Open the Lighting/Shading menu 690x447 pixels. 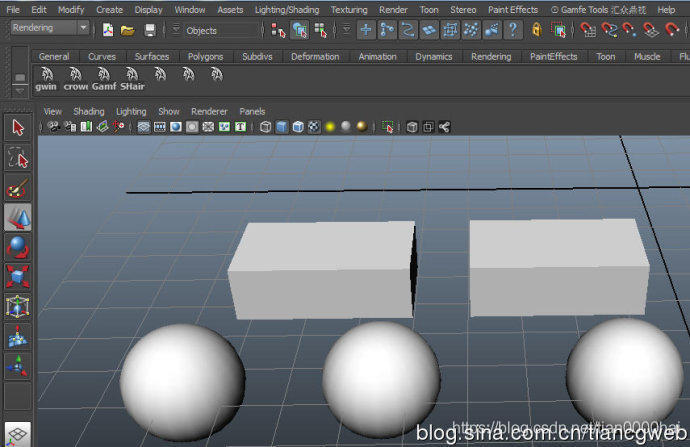(x=287, y=9)
